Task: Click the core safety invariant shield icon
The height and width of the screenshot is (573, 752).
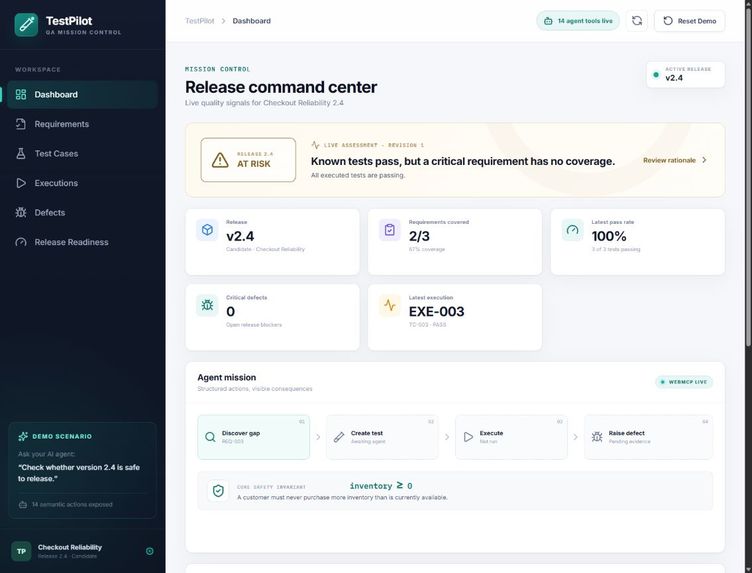Action: pyautogui.click(x=218, y=491)
